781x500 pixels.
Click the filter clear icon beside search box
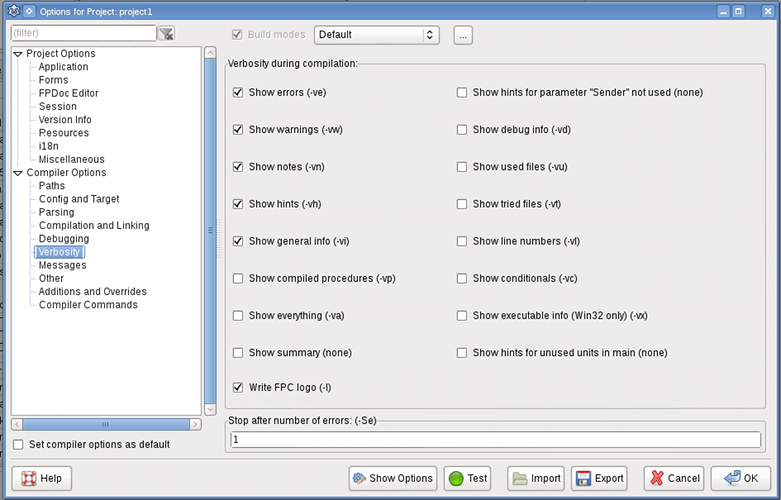(166, 34)
